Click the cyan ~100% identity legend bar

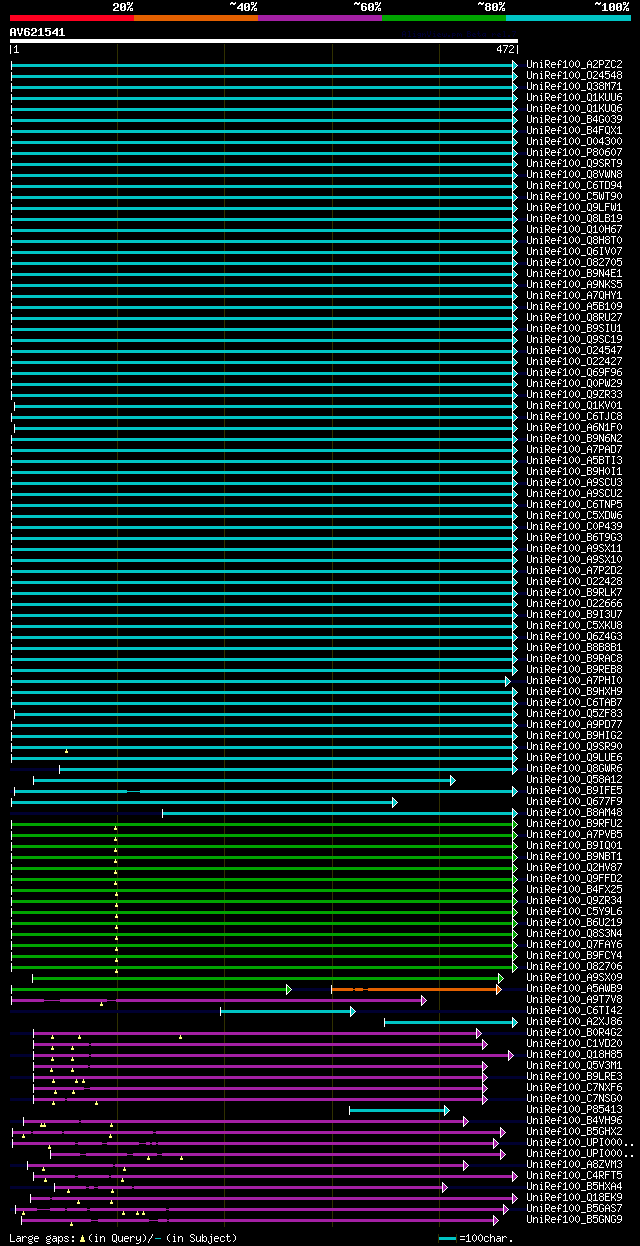[567, 18]
